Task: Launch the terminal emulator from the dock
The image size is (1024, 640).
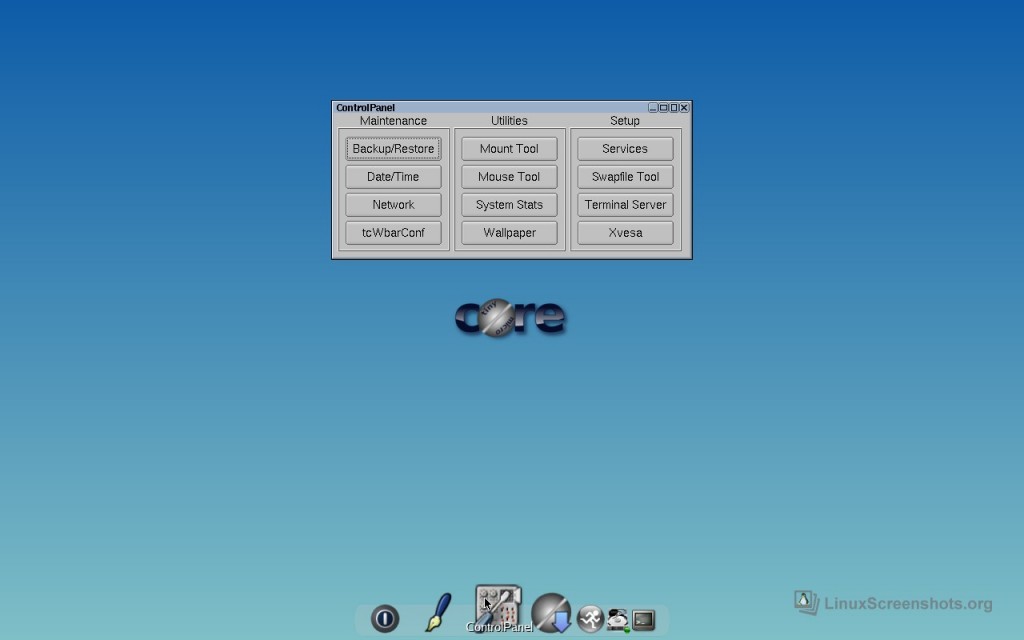Action: 643,618
